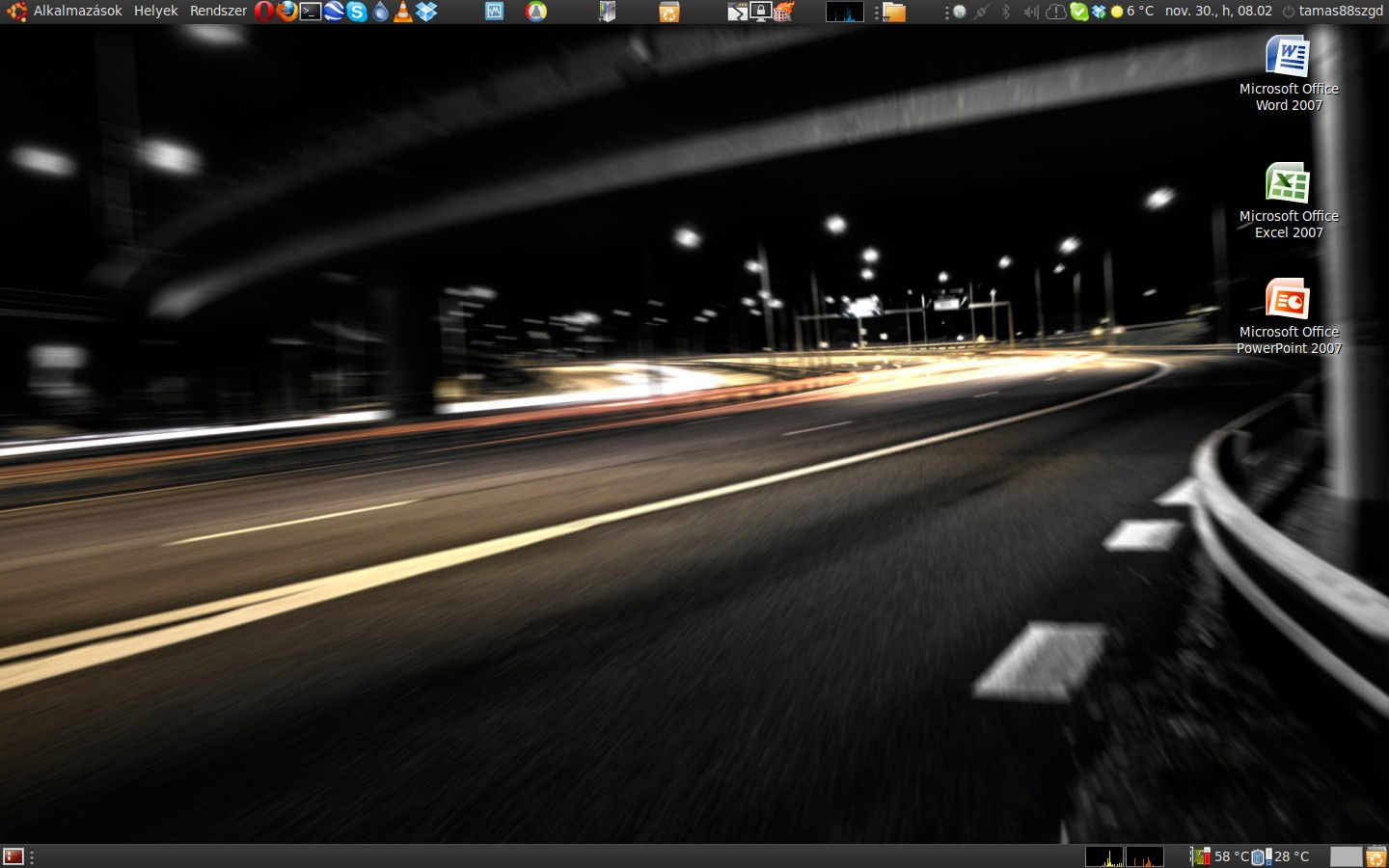Open the orange trash icon in the top panel
The width and height of the screenshot is (1389, 868).
click(668, 12)
